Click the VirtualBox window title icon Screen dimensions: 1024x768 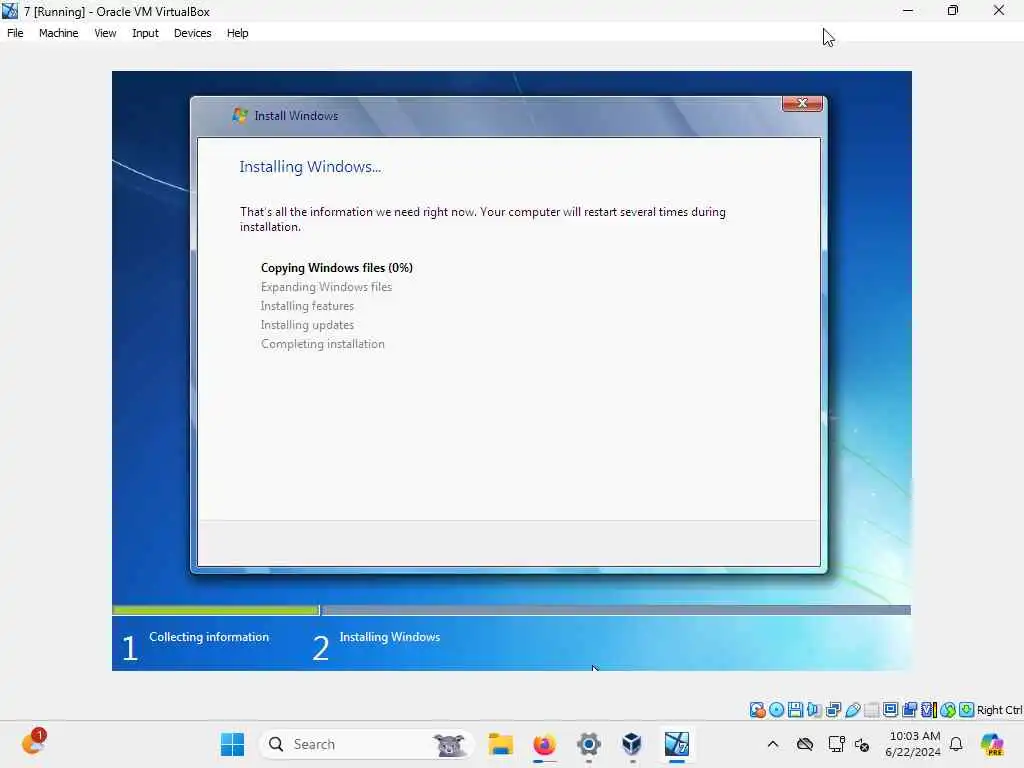click(10, 11)
